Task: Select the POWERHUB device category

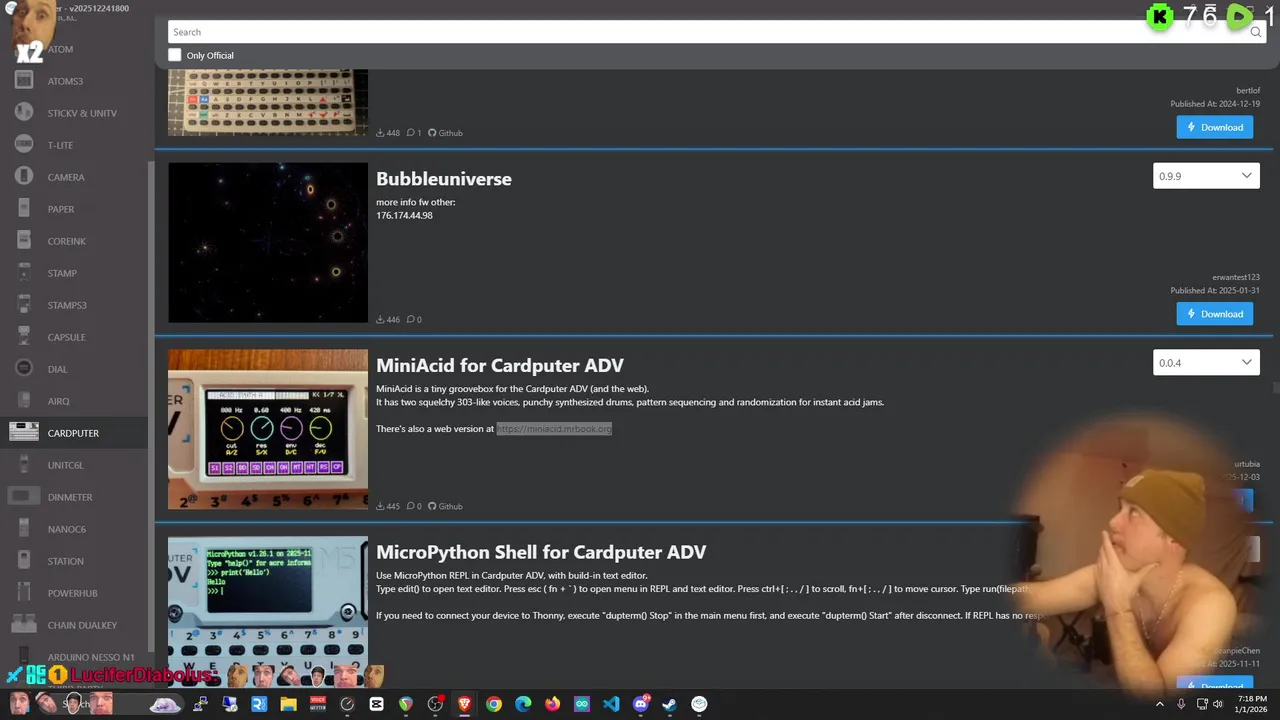Action: [74, 593]
